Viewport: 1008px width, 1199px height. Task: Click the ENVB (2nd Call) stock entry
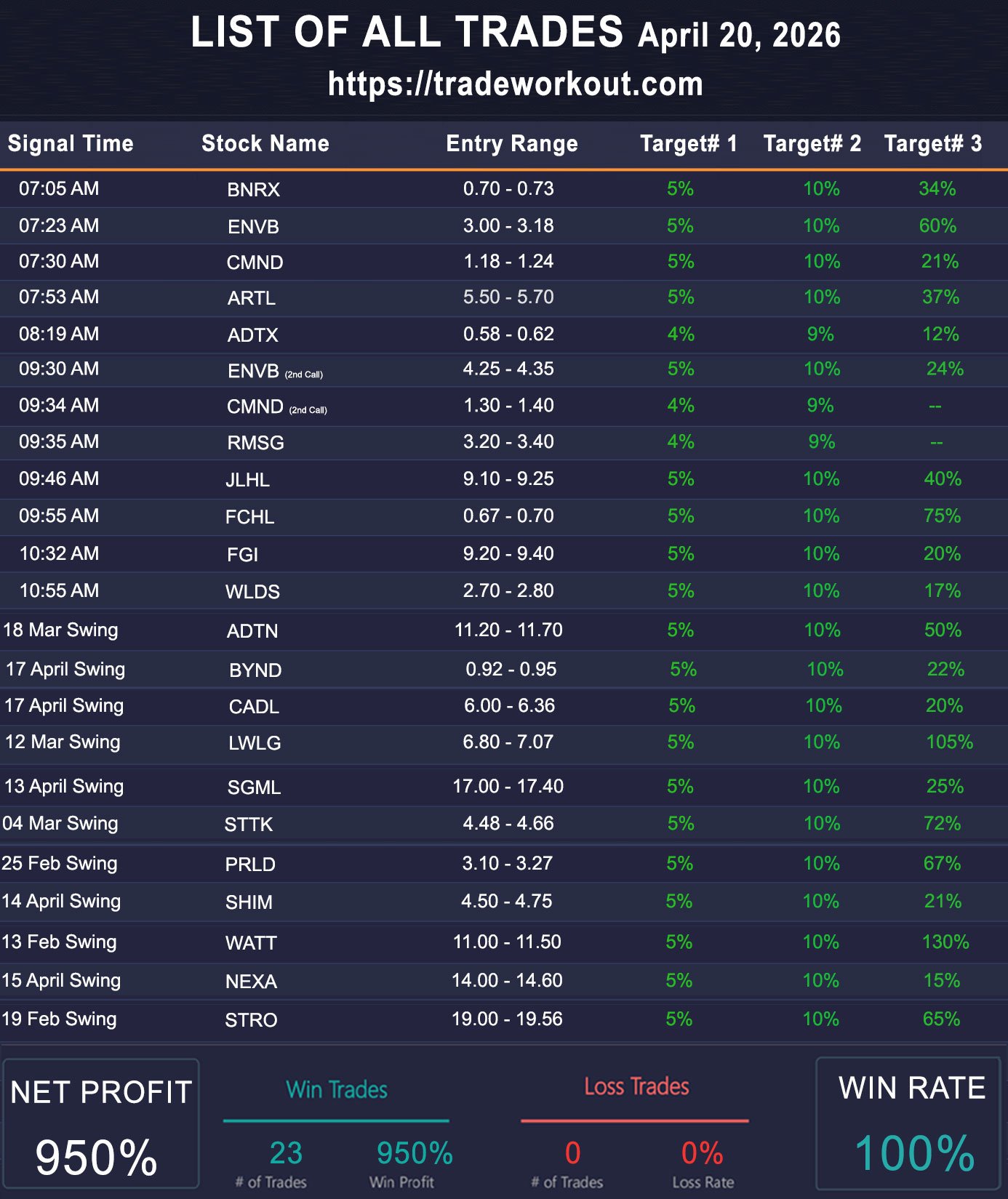(x=274, y=372)
